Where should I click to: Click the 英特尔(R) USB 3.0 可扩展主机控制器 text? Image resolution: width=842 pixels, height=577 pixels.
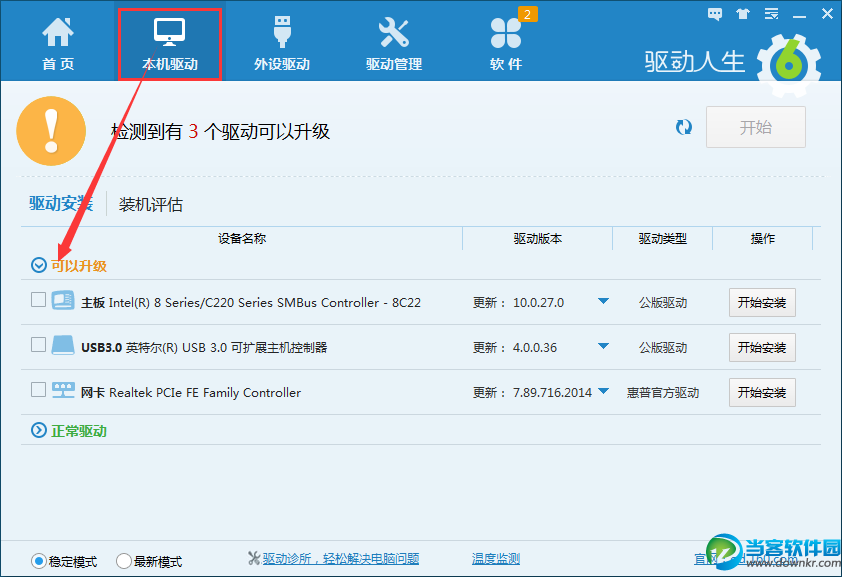click(x=226, y=348)
